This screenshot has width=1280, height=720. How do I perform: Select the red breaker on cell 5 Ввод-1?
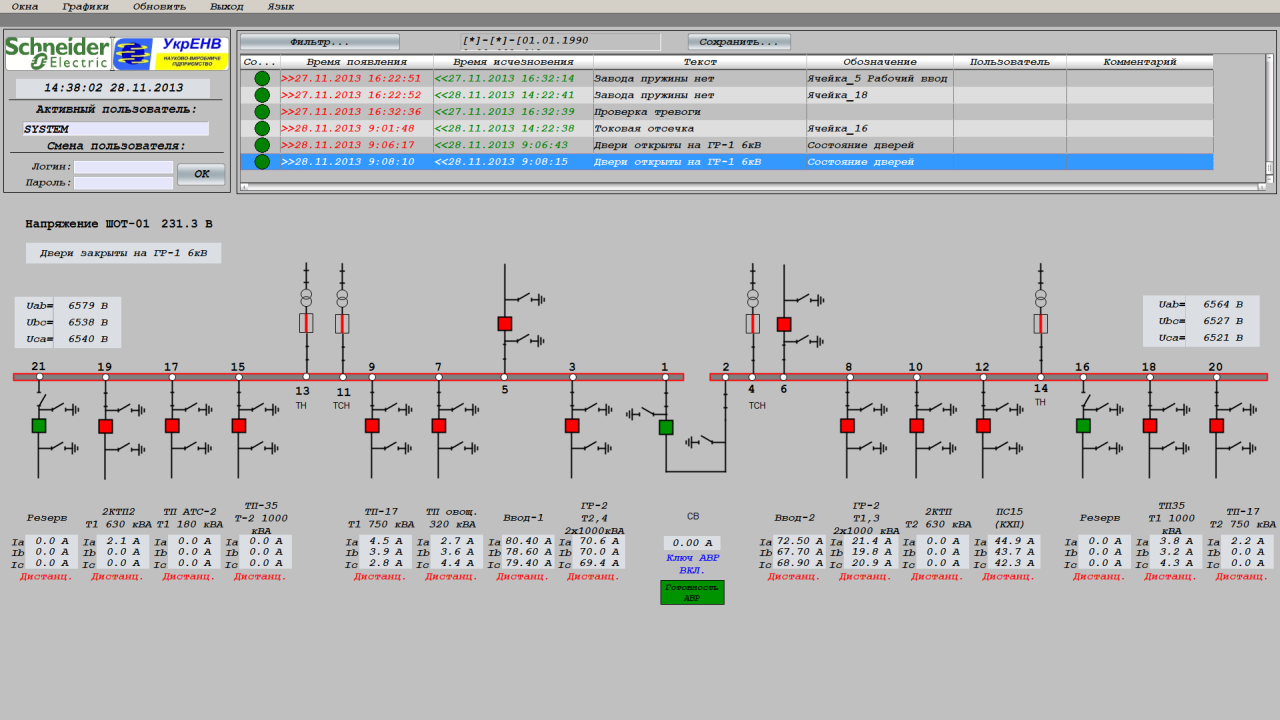click(505, 324)
